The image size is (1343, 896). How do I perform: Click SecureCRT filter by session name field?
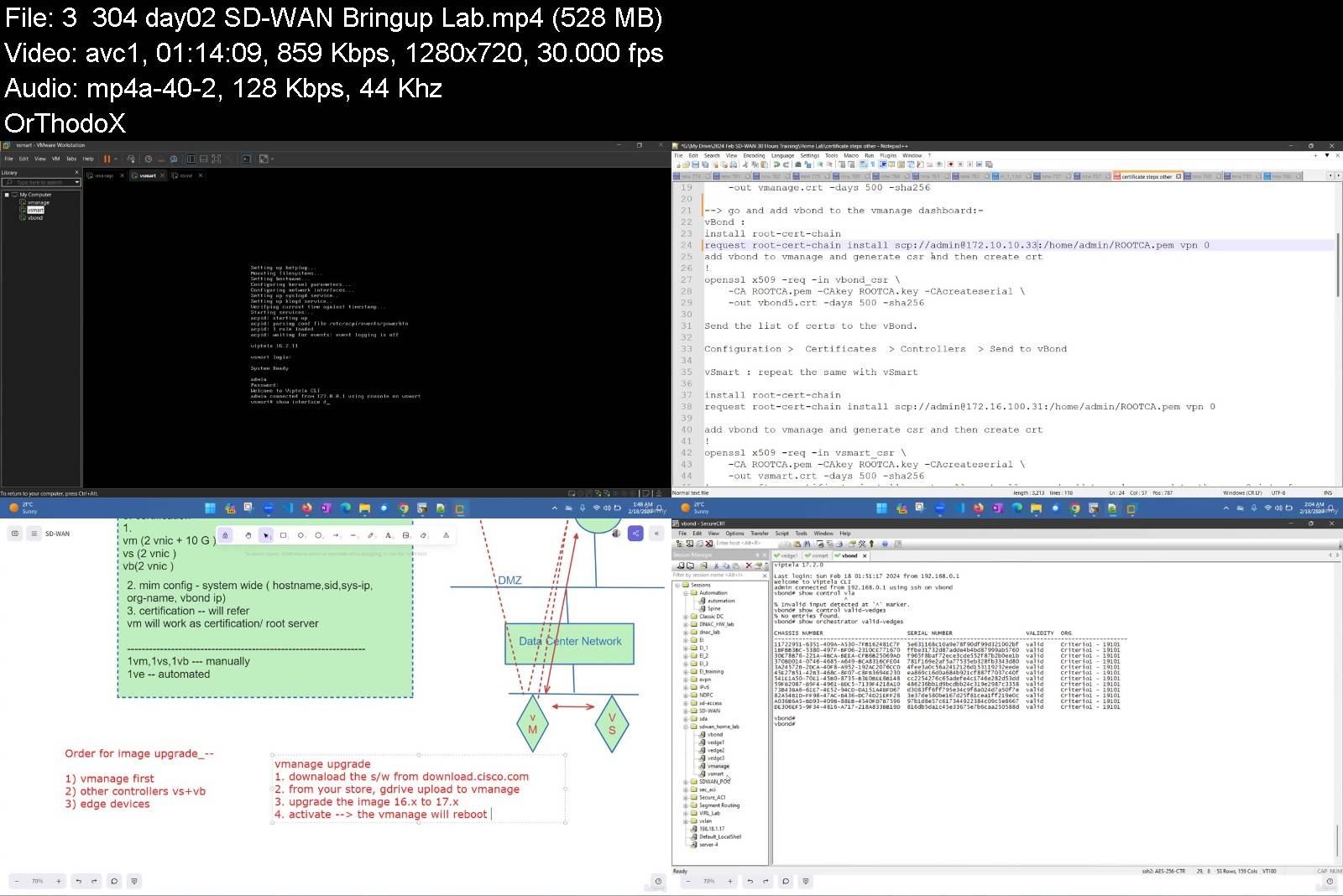coord(717,575)
